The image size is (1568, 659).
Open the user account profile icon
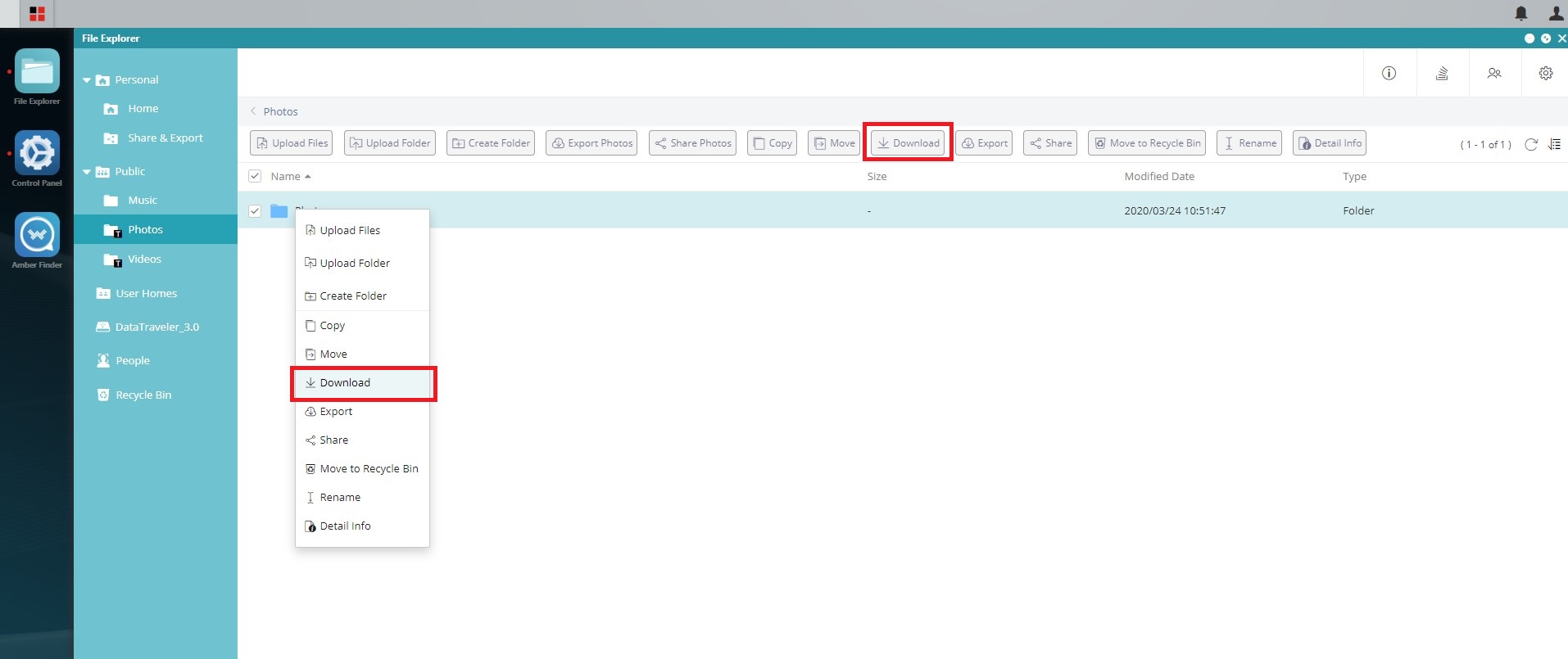(1556, 13)
